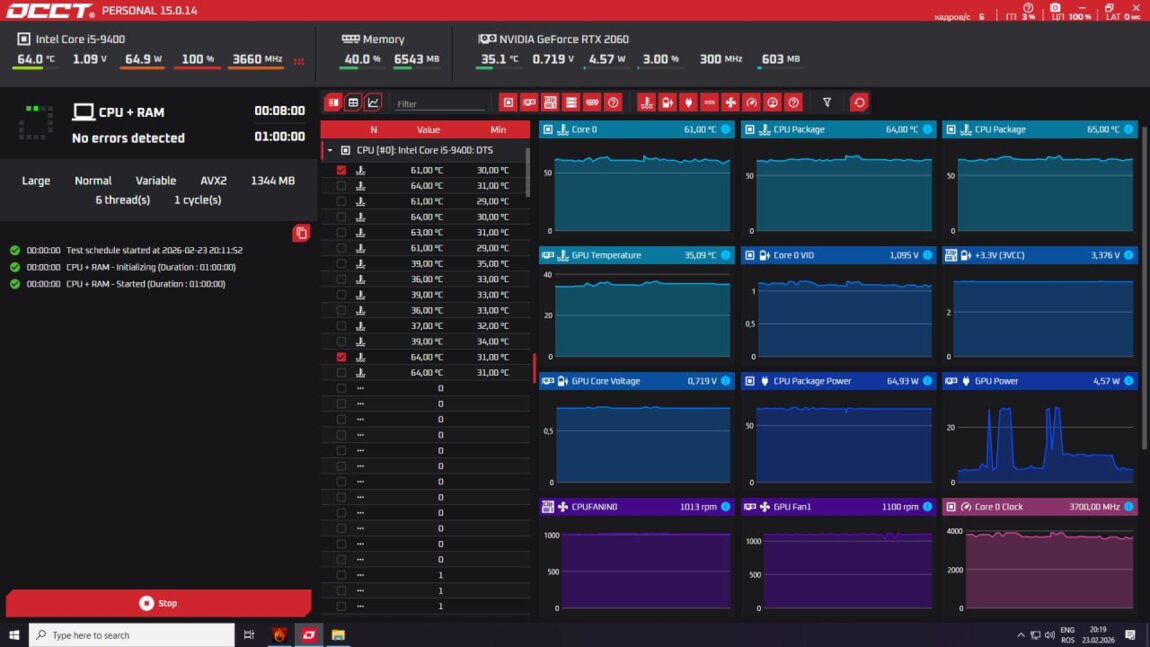Open the Windows system tray hidden icons chevron

(x=1021, y=635)
